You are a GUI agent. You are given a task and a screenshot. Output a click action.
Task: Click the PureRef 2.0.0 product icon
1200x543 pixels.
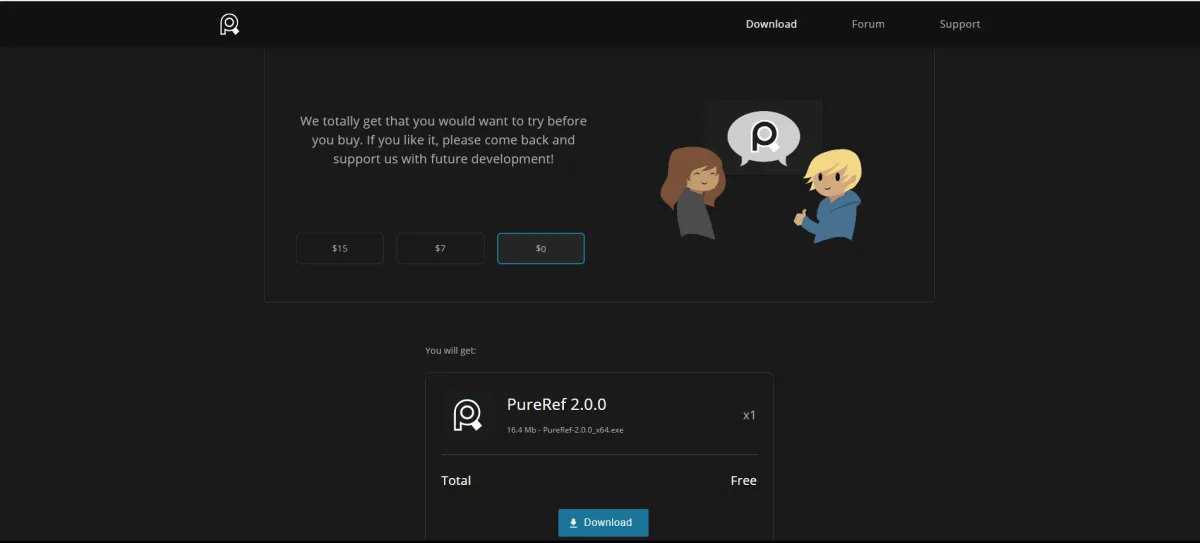(x=467, y=414)
